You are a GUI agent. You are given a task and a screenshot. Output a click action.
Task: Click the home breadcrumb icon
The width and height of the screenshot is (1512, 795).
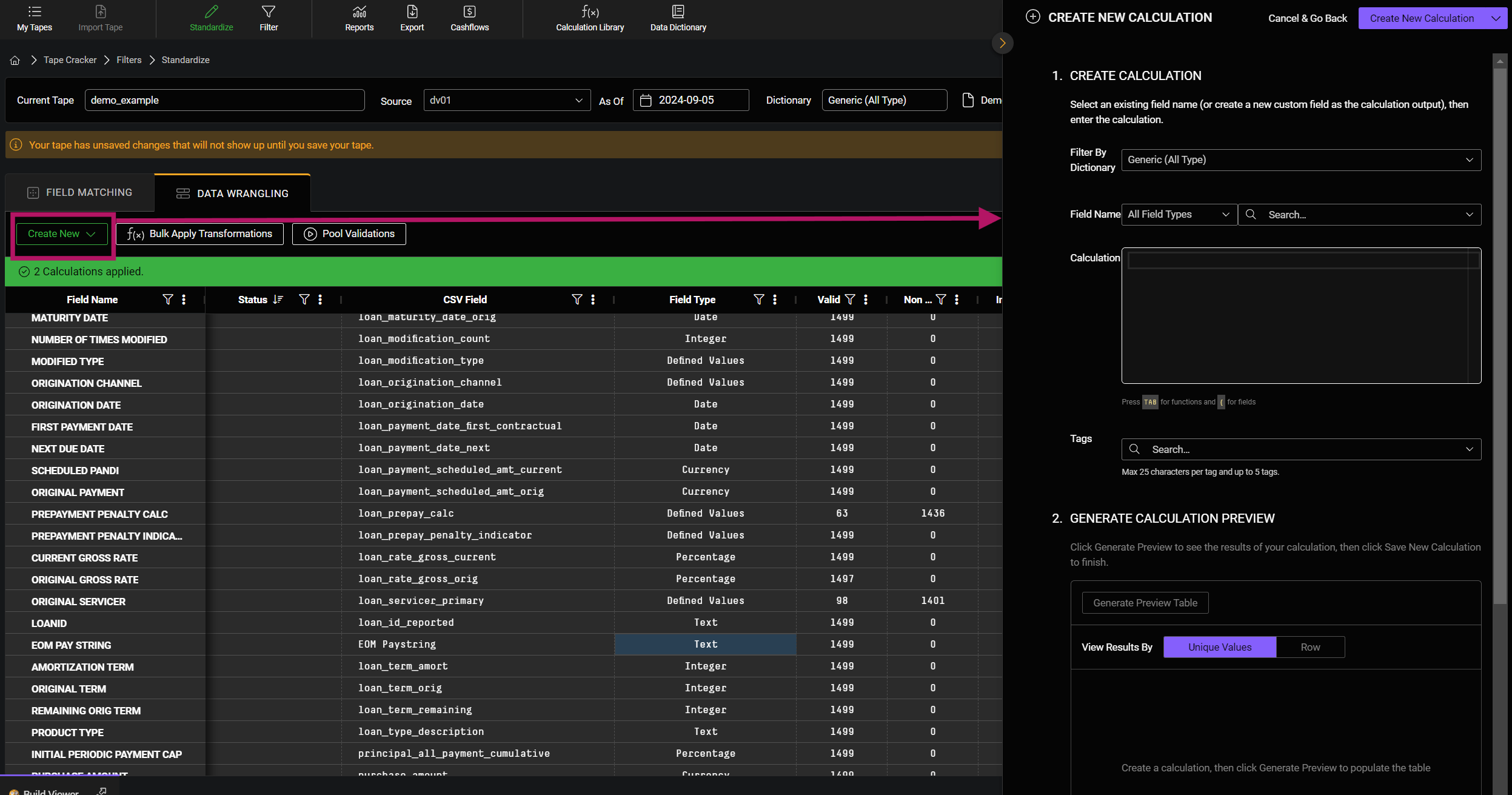click(15, 60)
